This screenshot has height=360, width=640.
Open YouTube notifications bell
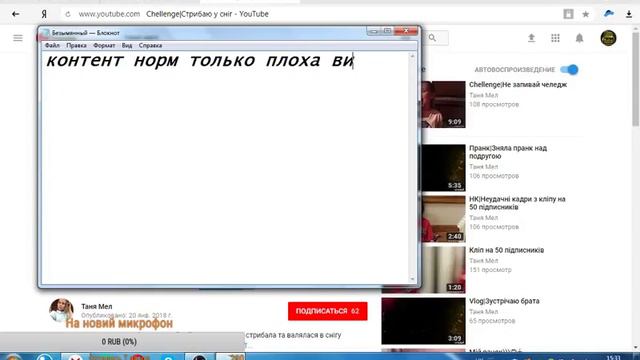[x=579, y=38]
